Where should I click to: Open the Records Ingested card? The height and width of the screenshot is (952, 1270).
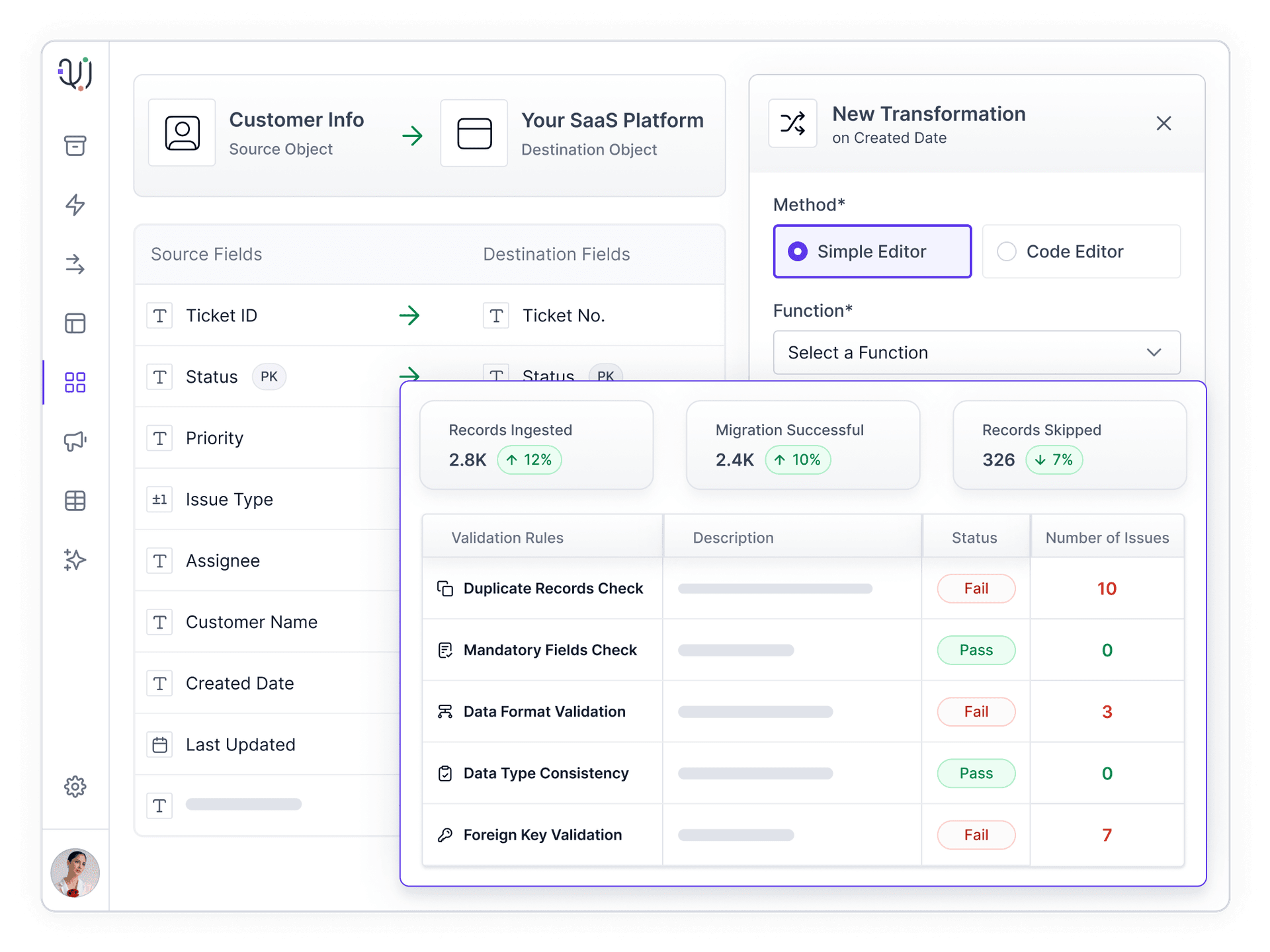536,445
